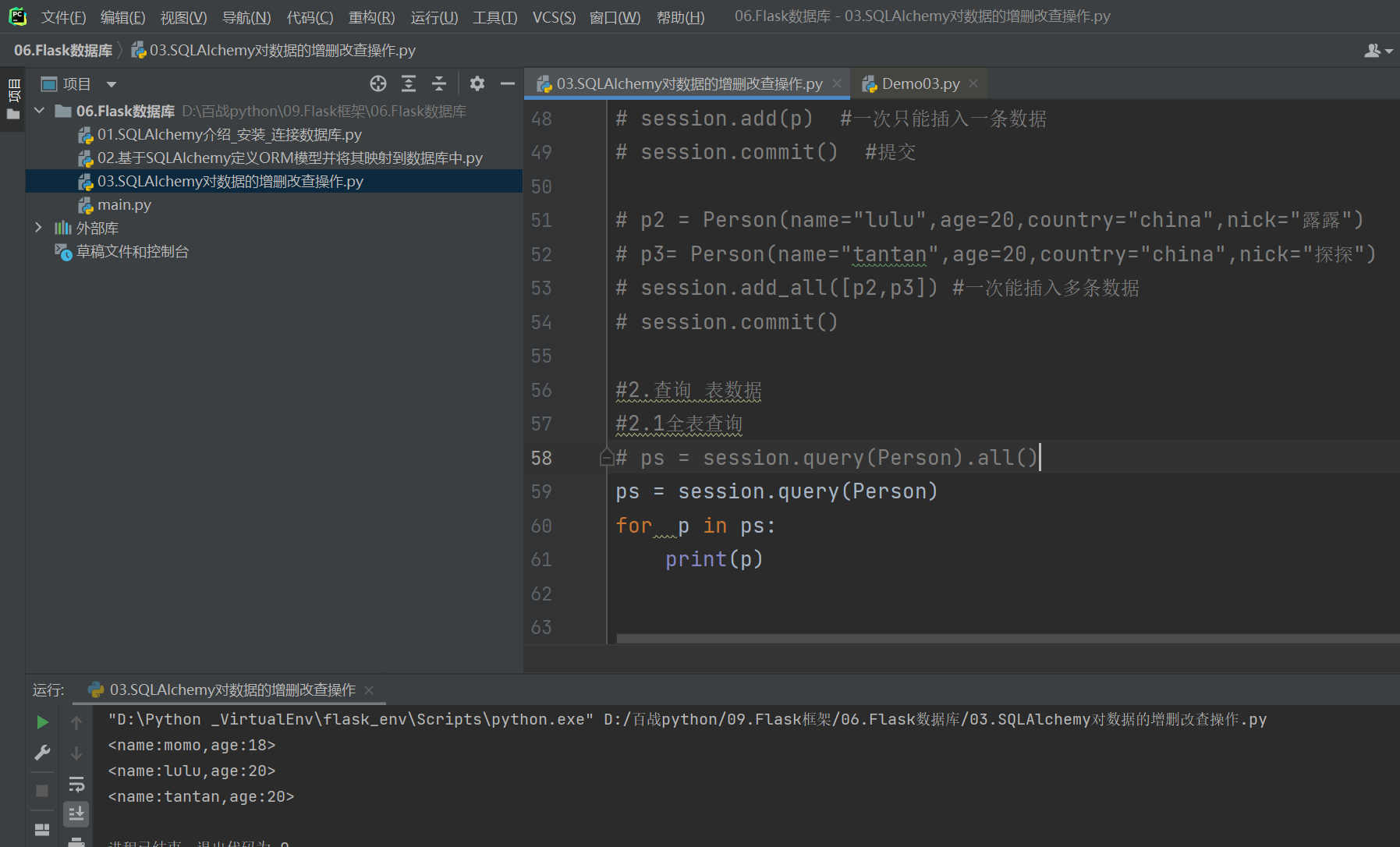Viewport: 1400px width, 847px height.
Task: Click the file breadcrumb in navigation bar
Action: coord(273,50)
